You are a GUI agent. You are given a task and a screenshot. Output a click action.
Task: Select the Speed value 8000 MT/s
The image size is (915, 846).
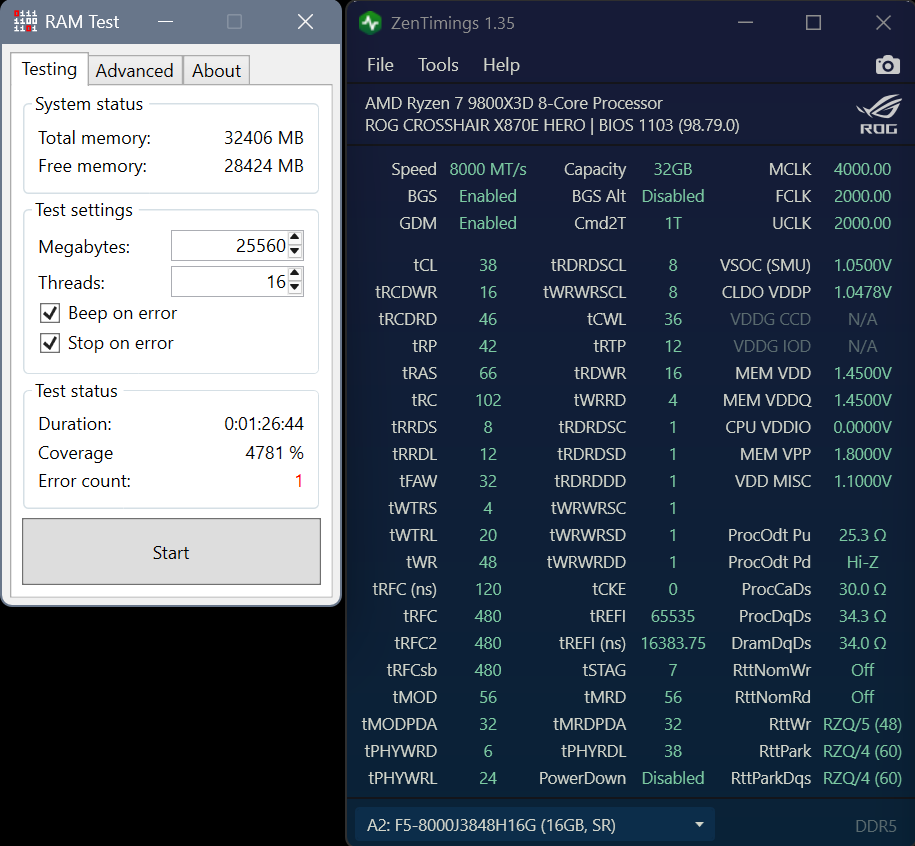pos(488,169)
